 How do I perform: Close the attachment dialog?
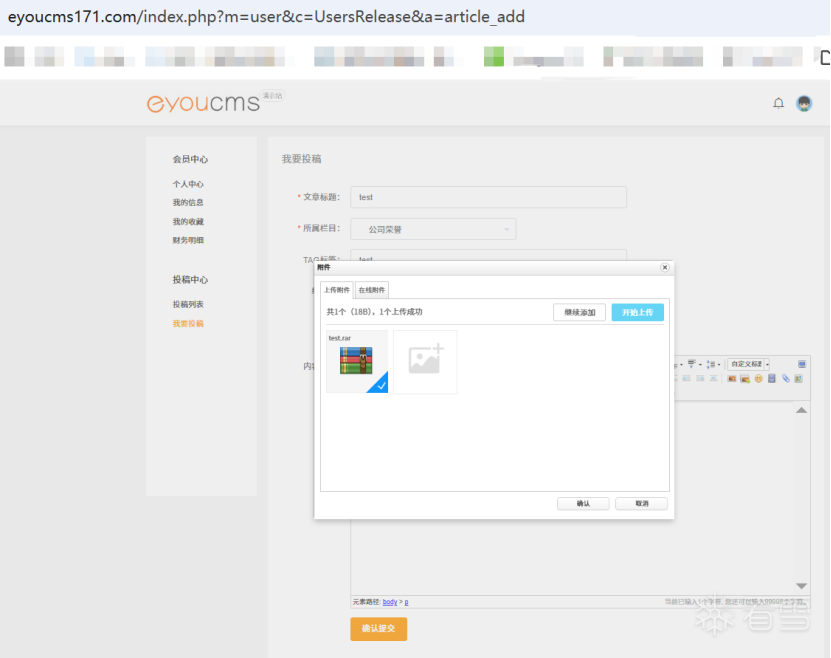(x=665, y=268)
